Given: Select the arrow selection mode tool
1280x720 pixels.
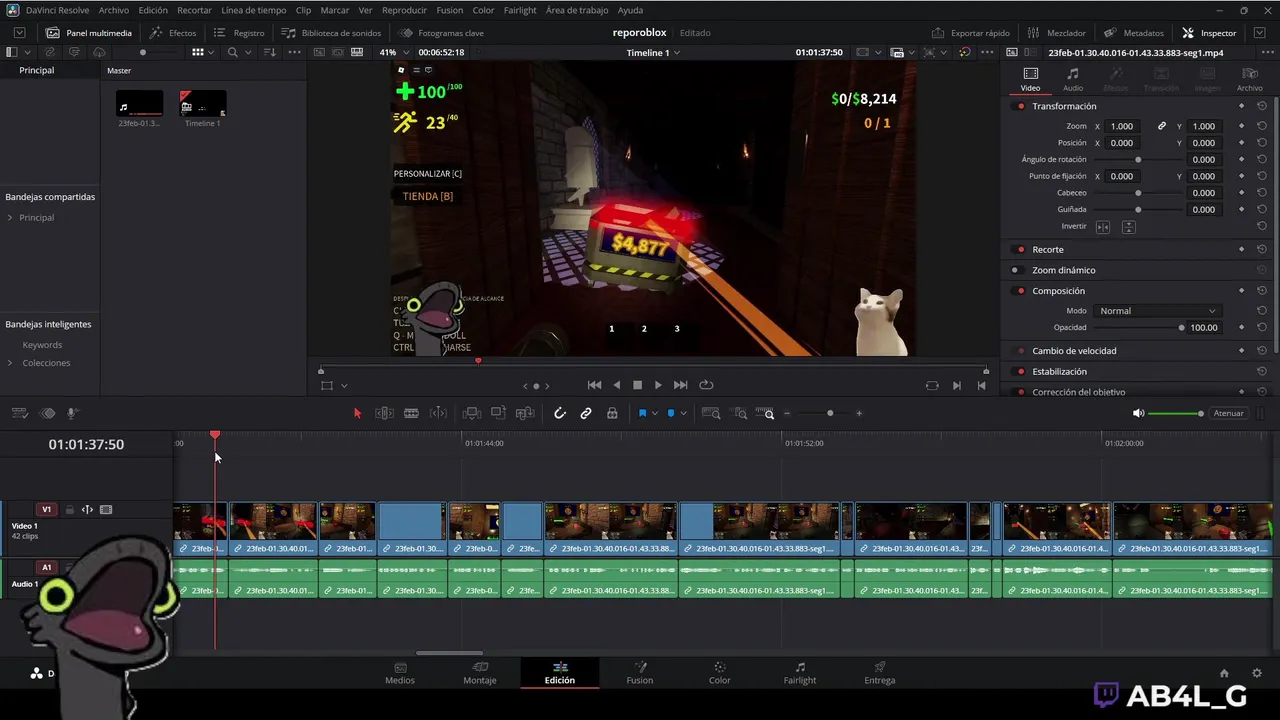Looking at the screenshot, I should [x=357, y=413].
